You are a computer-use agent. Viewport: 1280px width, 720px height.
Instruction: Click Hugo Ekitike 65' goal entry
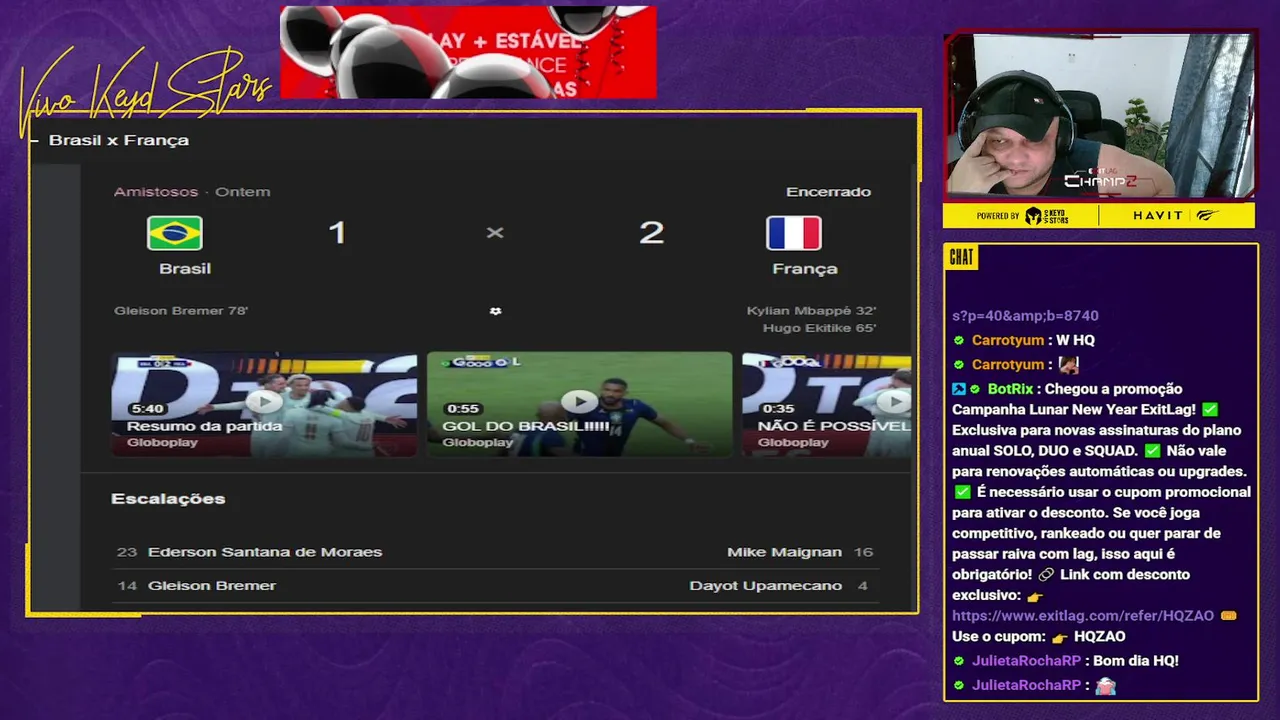pos(819,328)
